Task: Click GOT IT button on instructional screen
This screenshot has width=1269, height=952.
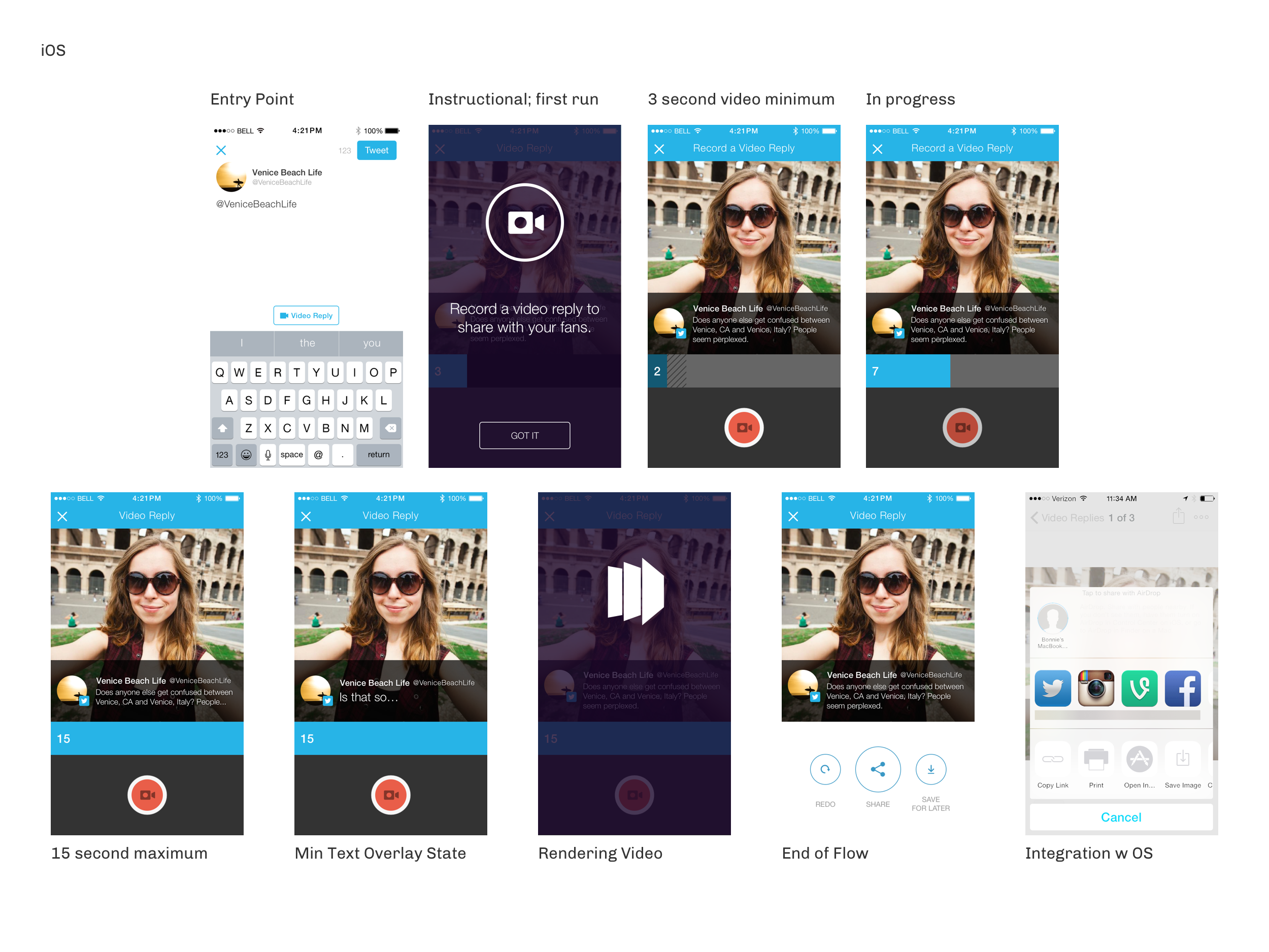Action: coord(524,436)
